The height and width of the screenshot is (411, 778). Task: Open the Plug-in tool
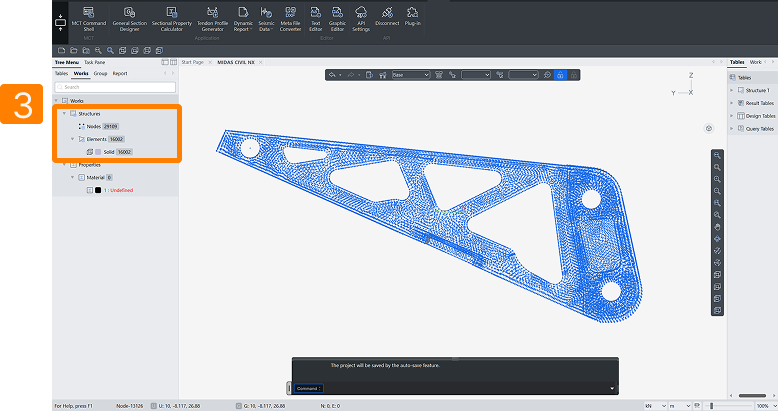pyautogui.click(x=412, y=16)
